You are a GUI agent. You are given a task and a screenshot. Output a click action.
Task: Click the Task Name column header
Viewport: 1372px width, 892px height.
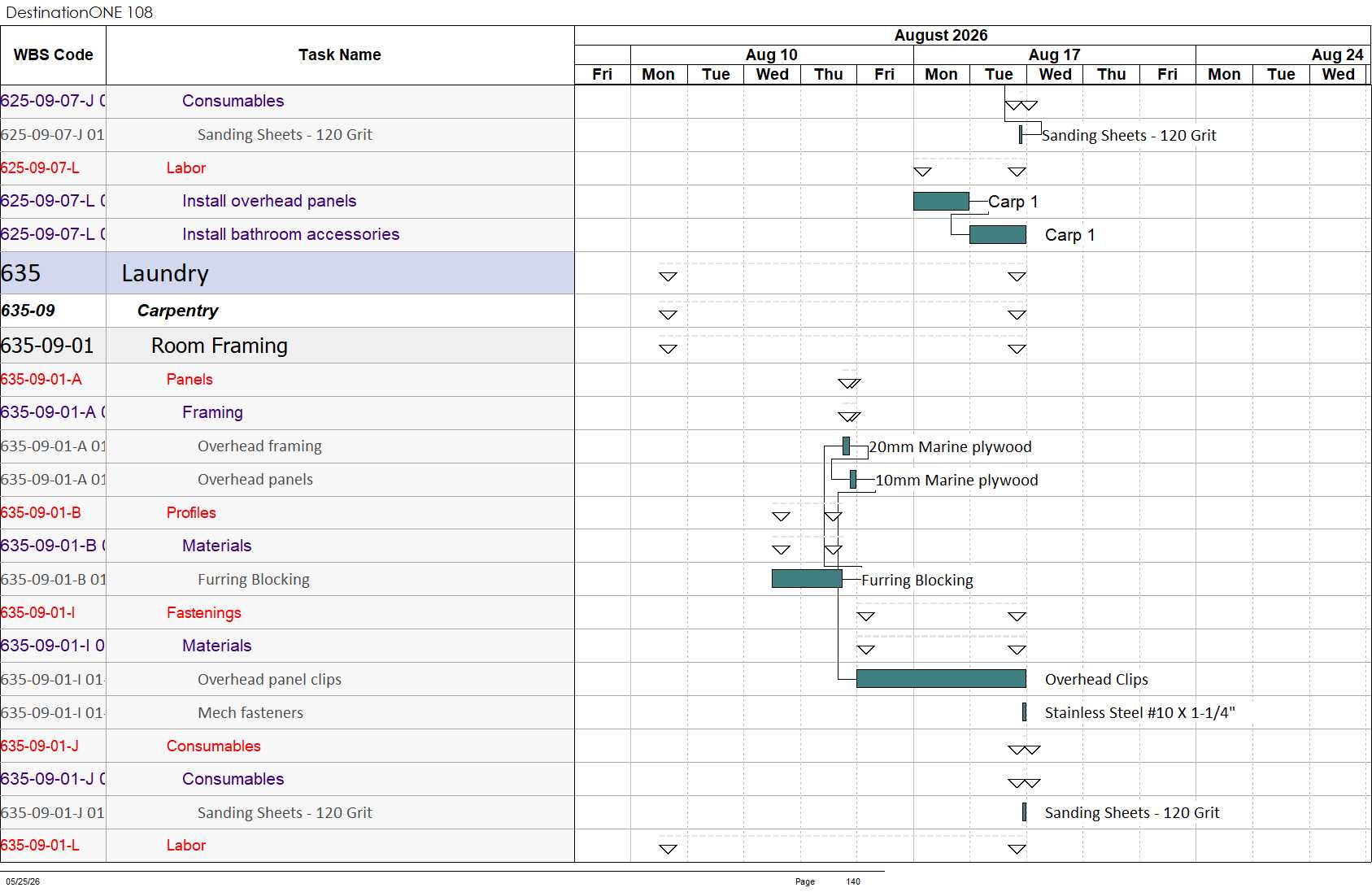[x=340, y=55]
